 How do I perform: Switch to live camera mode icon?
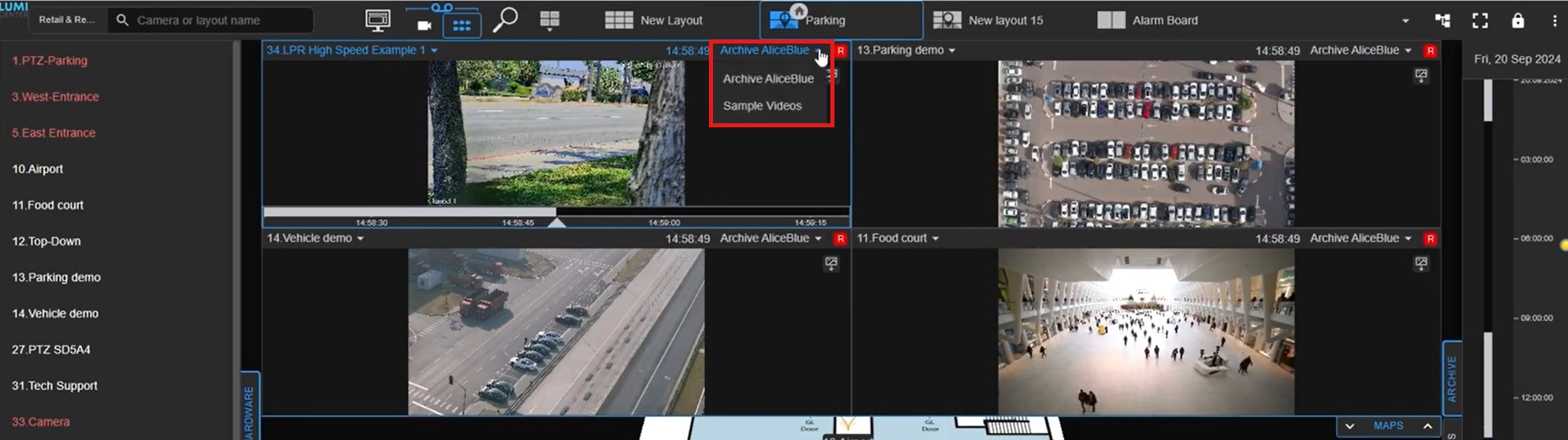(424, 25)
